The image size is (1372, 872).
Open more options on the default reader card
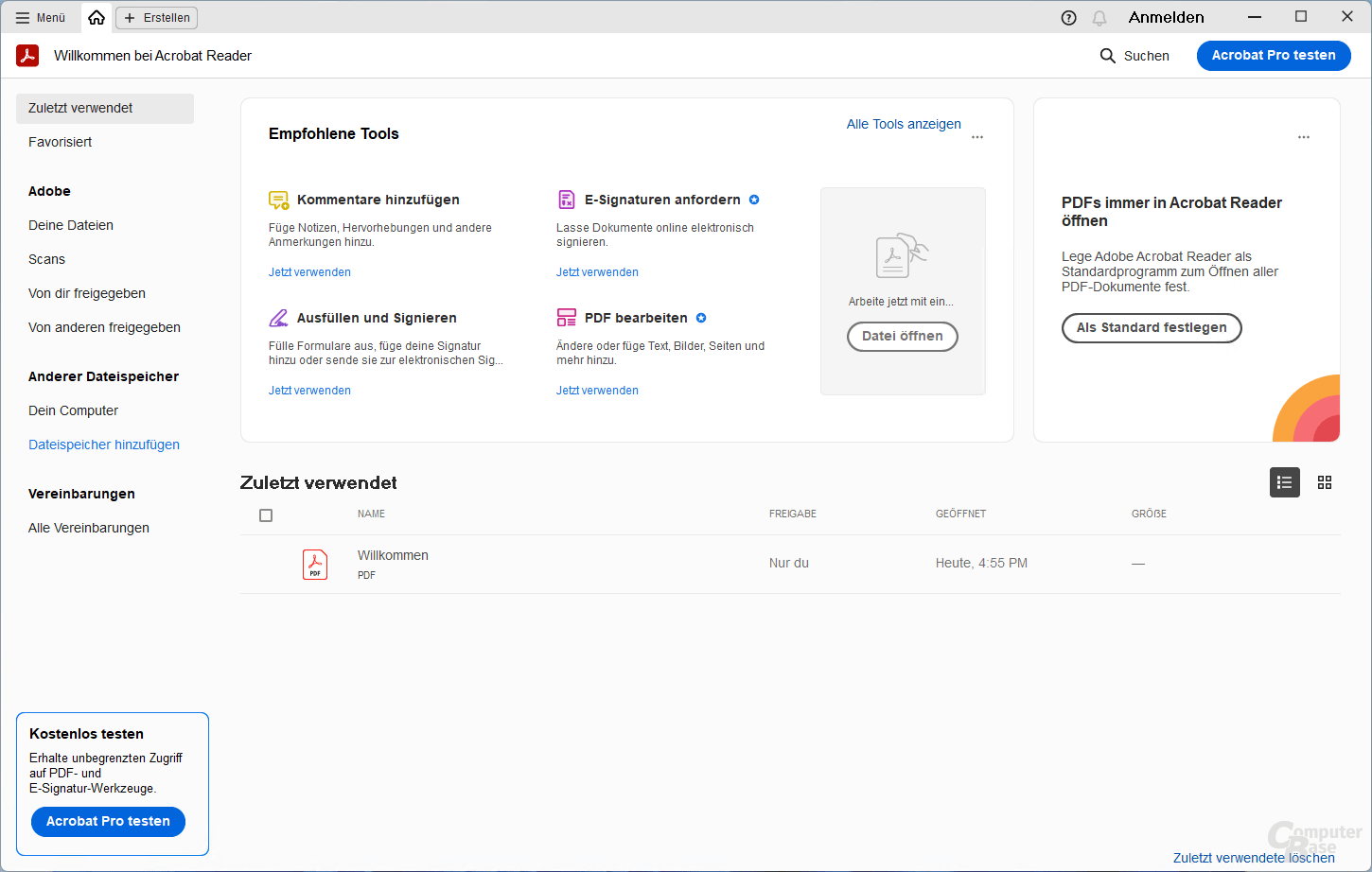pos(1304,137)
